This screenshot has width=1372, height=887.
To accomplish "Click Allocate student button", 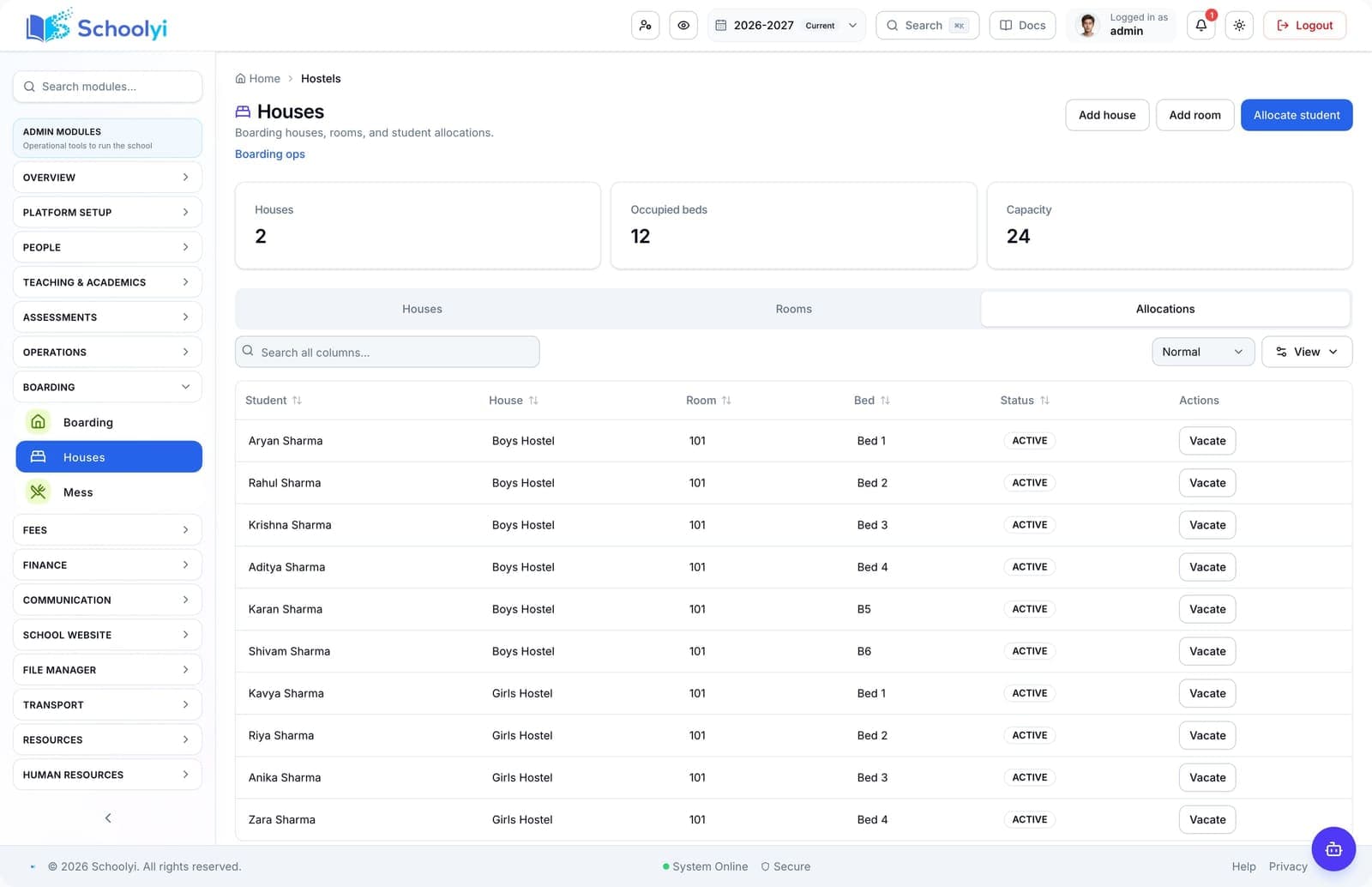I will (1297, 115).
